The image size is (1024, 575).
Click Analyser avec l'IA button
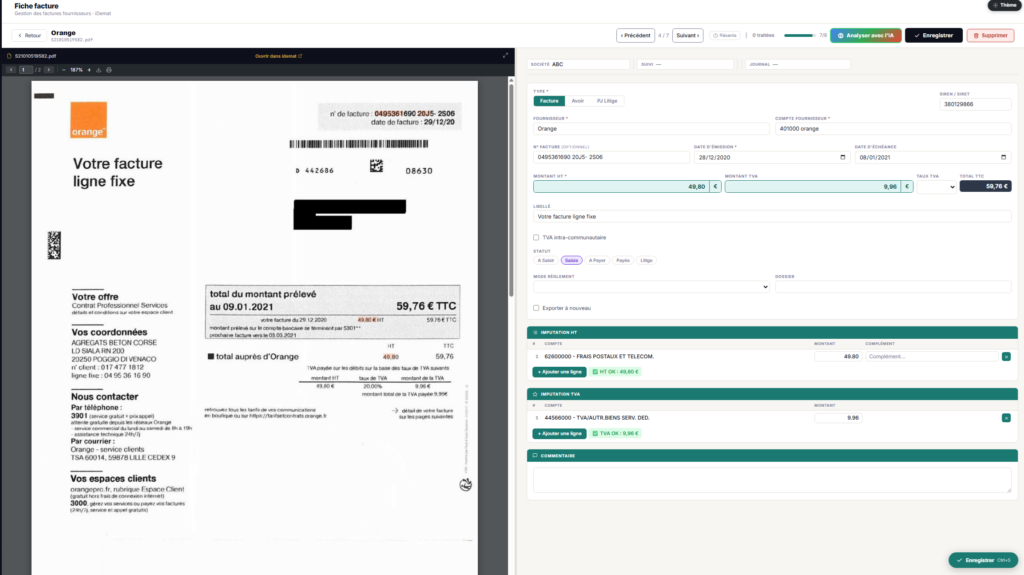pyautogui.click(x=865, y=35)
